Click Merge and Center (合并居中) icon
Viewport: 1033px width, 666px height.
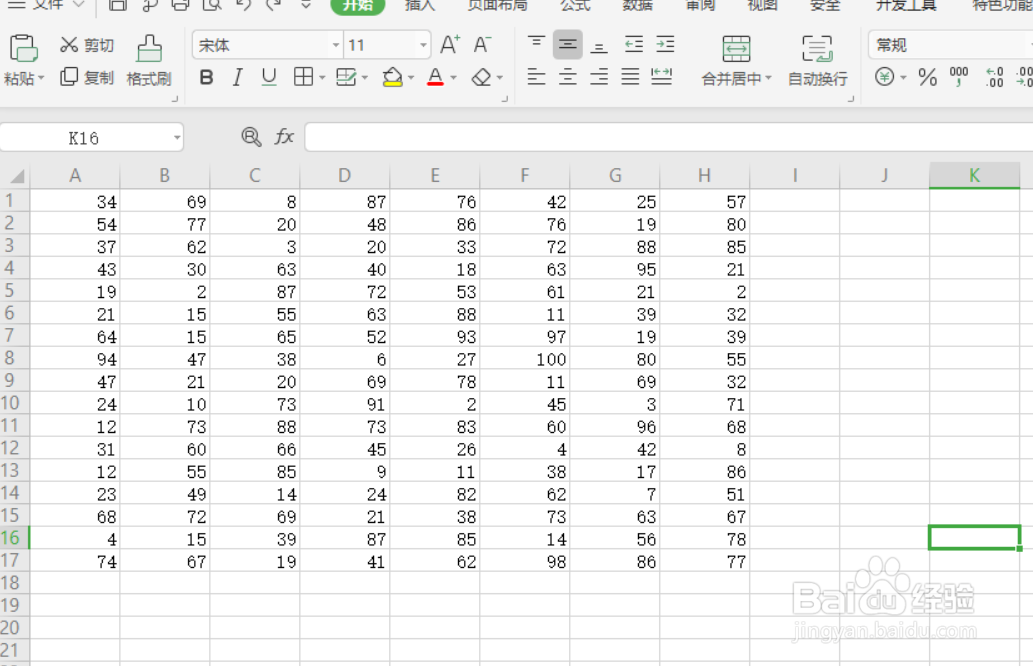click(736, 49)
